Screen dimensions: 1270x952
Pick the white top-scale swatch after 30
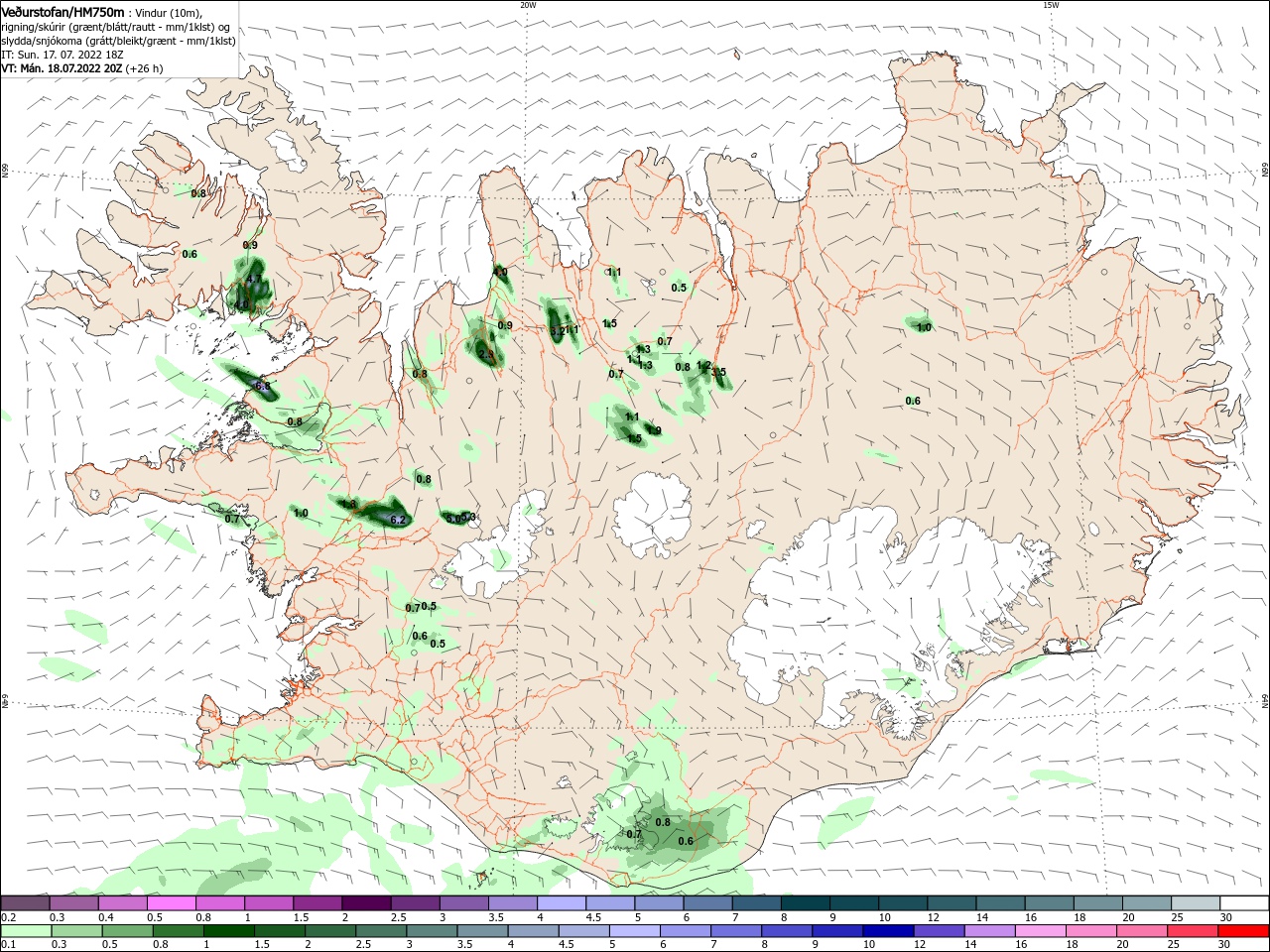point(1244,903)
